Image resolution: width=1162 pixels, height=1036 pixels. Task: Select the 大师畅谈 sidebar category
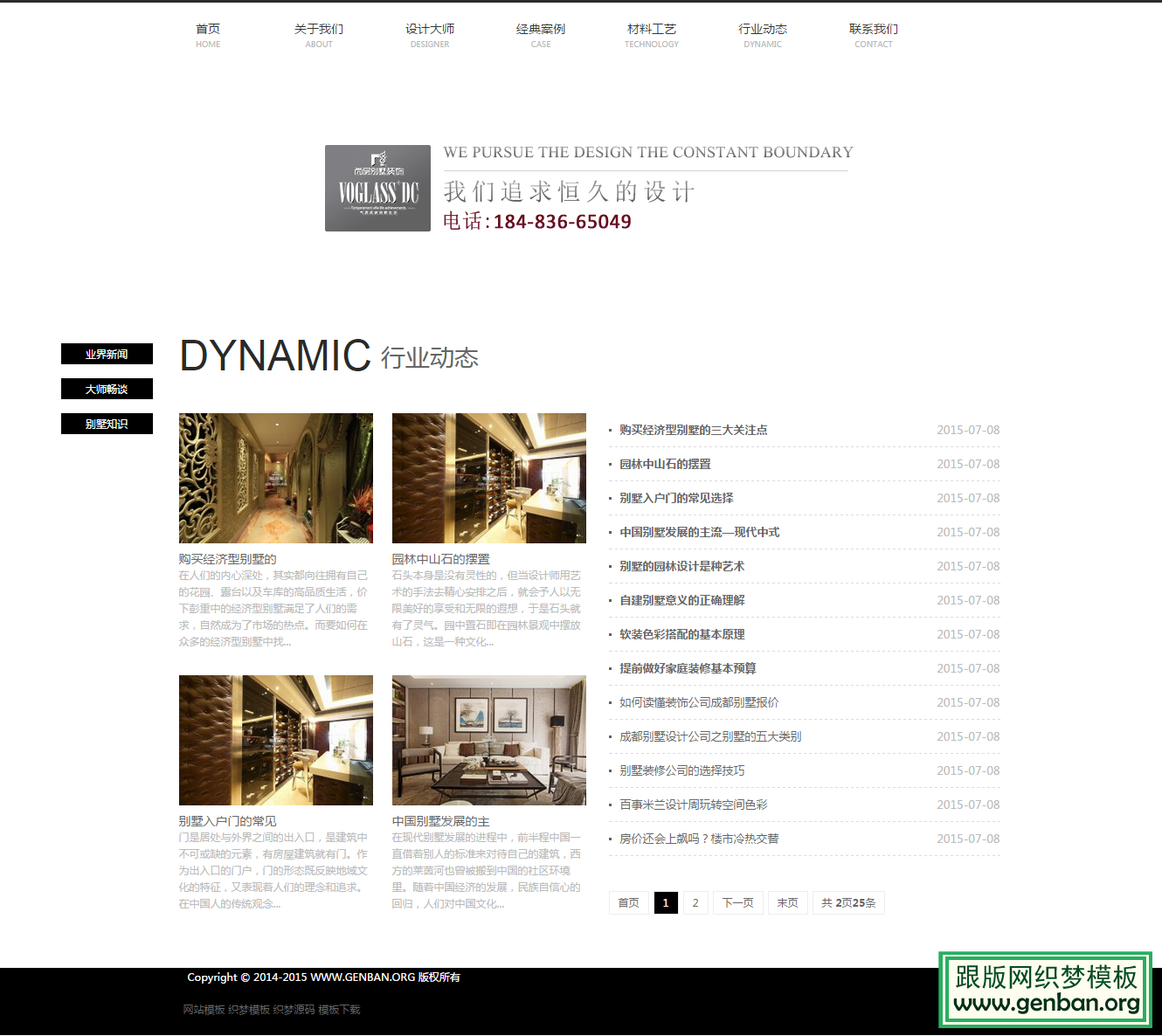106,389
